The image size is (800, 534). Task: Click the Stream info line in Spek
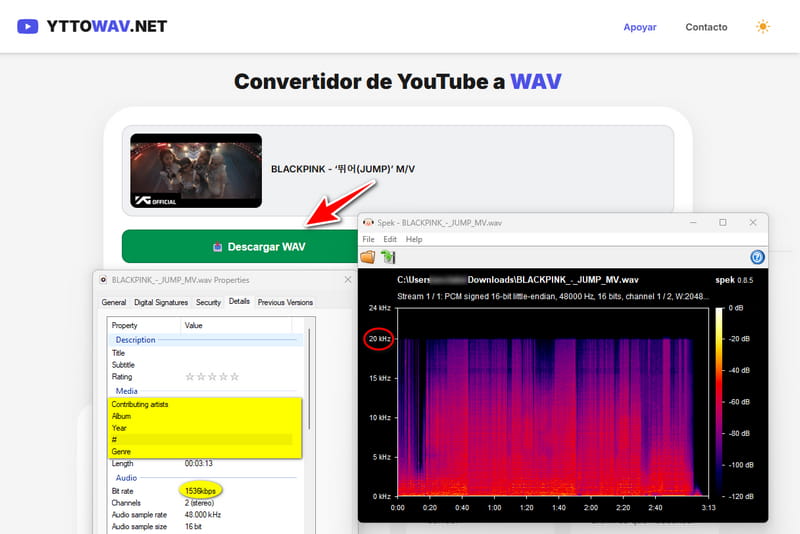click(553, 296)
